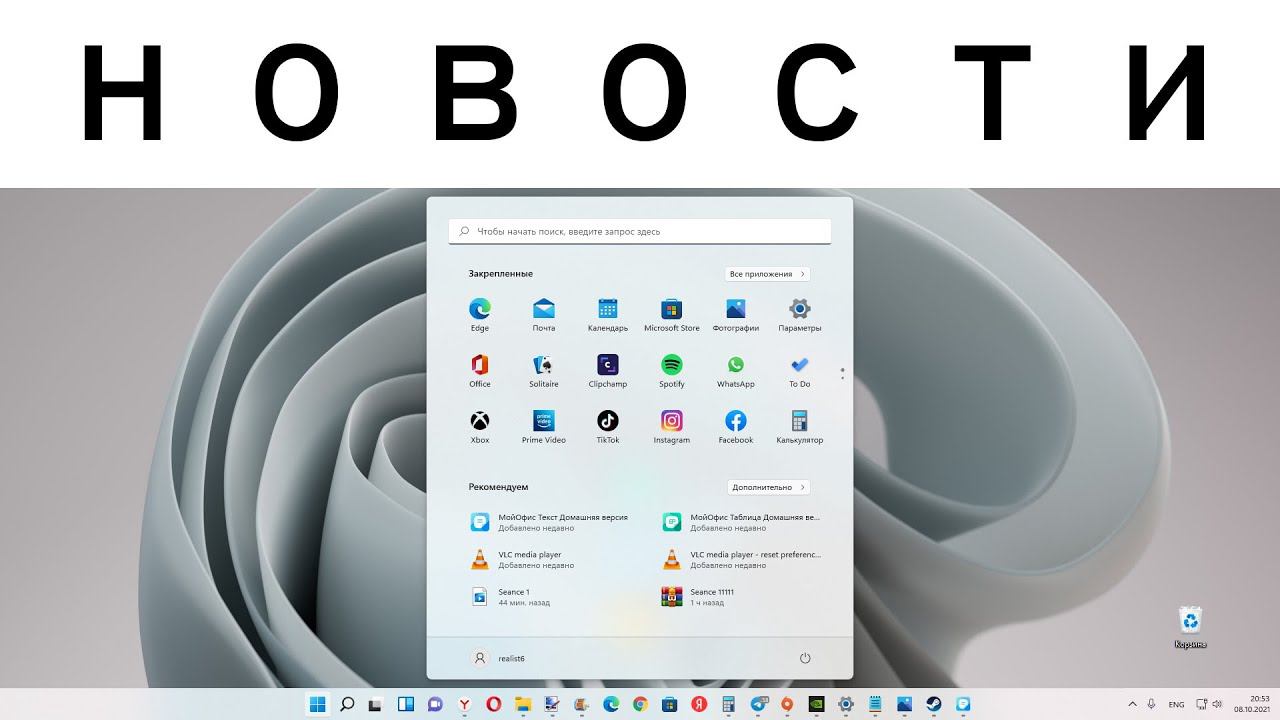Launch the Office app
Viewport: 1280px width, 720px height.
[x=480, y=370]
